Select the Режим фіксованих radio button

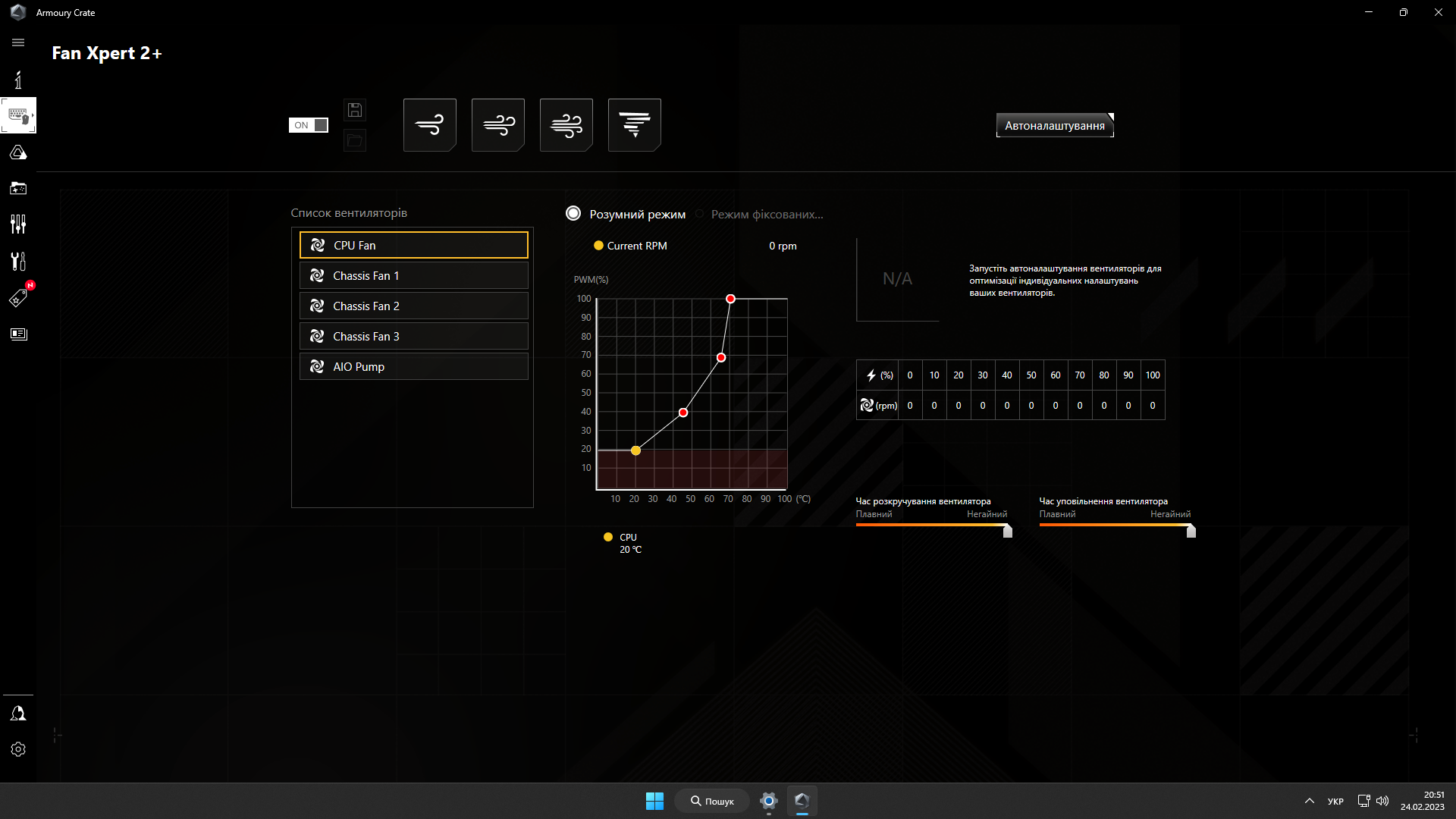pyautogui.click(x=699, y=214)
